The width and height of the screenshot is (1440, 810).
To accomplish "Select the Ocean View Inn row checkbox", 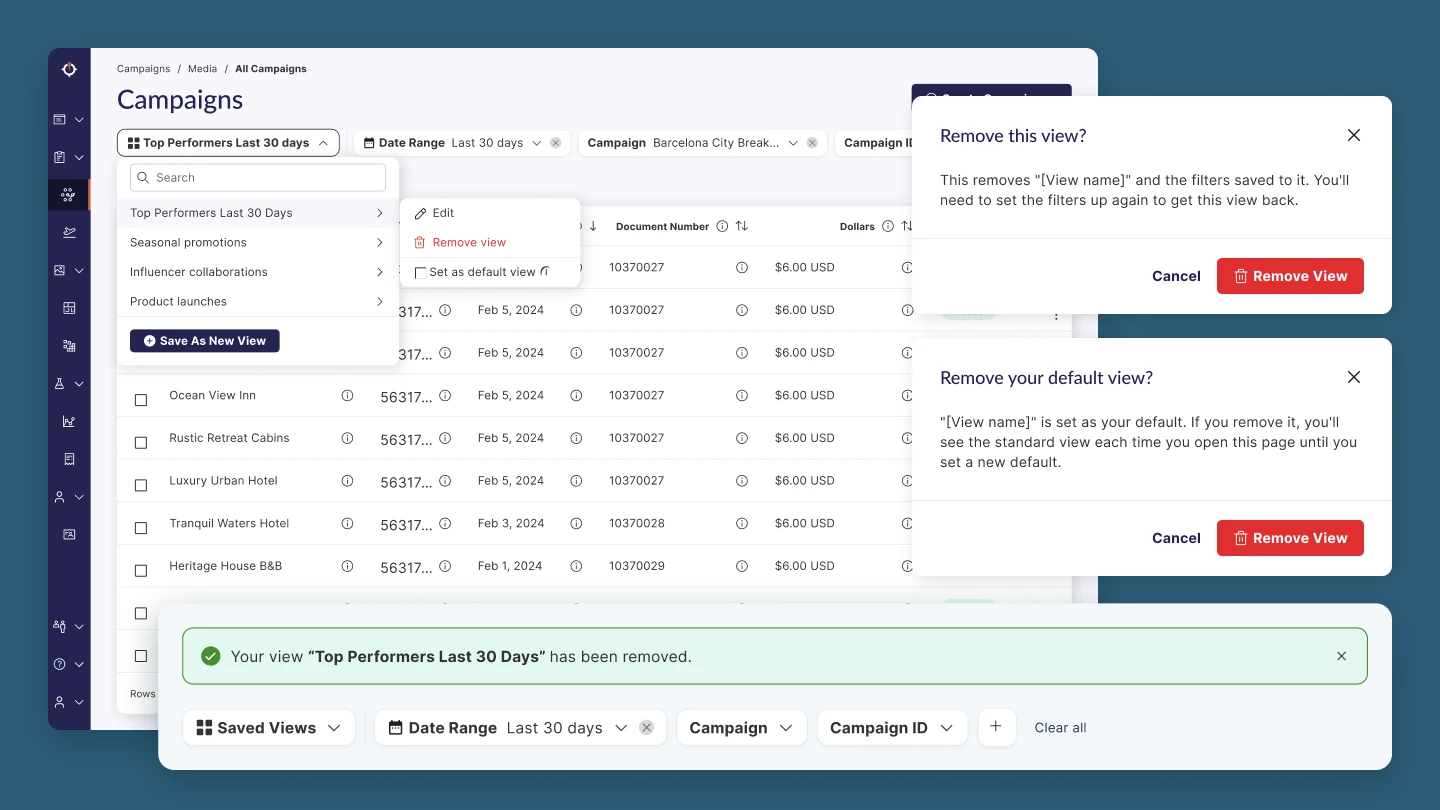I will (x=141, y=399).
